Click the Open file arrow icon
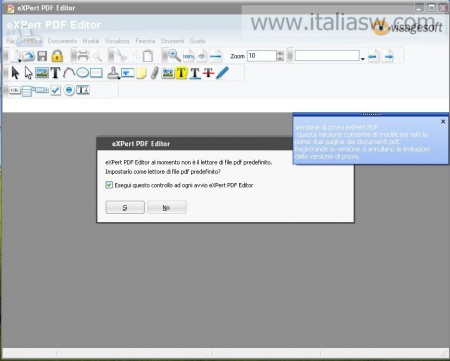450x361 pixels. pyautogui.click(x=29, y=56)
